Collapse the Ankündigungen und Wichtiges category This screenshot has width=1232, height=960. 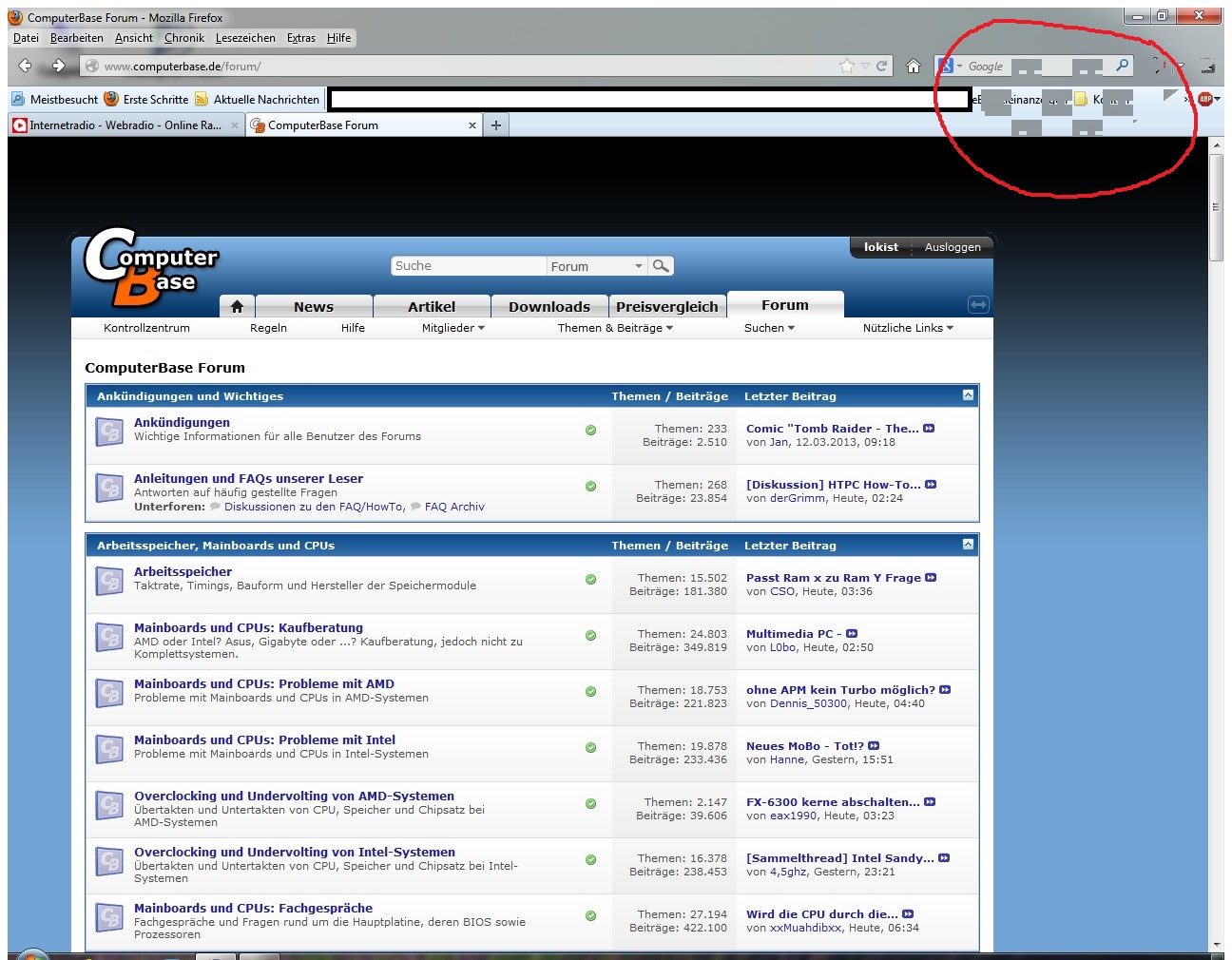point(968,395)
